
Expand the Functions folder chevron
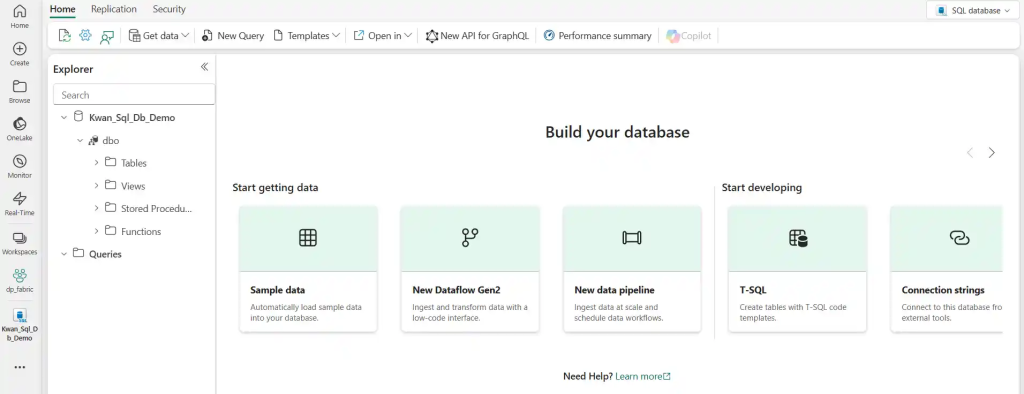point(96,231)
